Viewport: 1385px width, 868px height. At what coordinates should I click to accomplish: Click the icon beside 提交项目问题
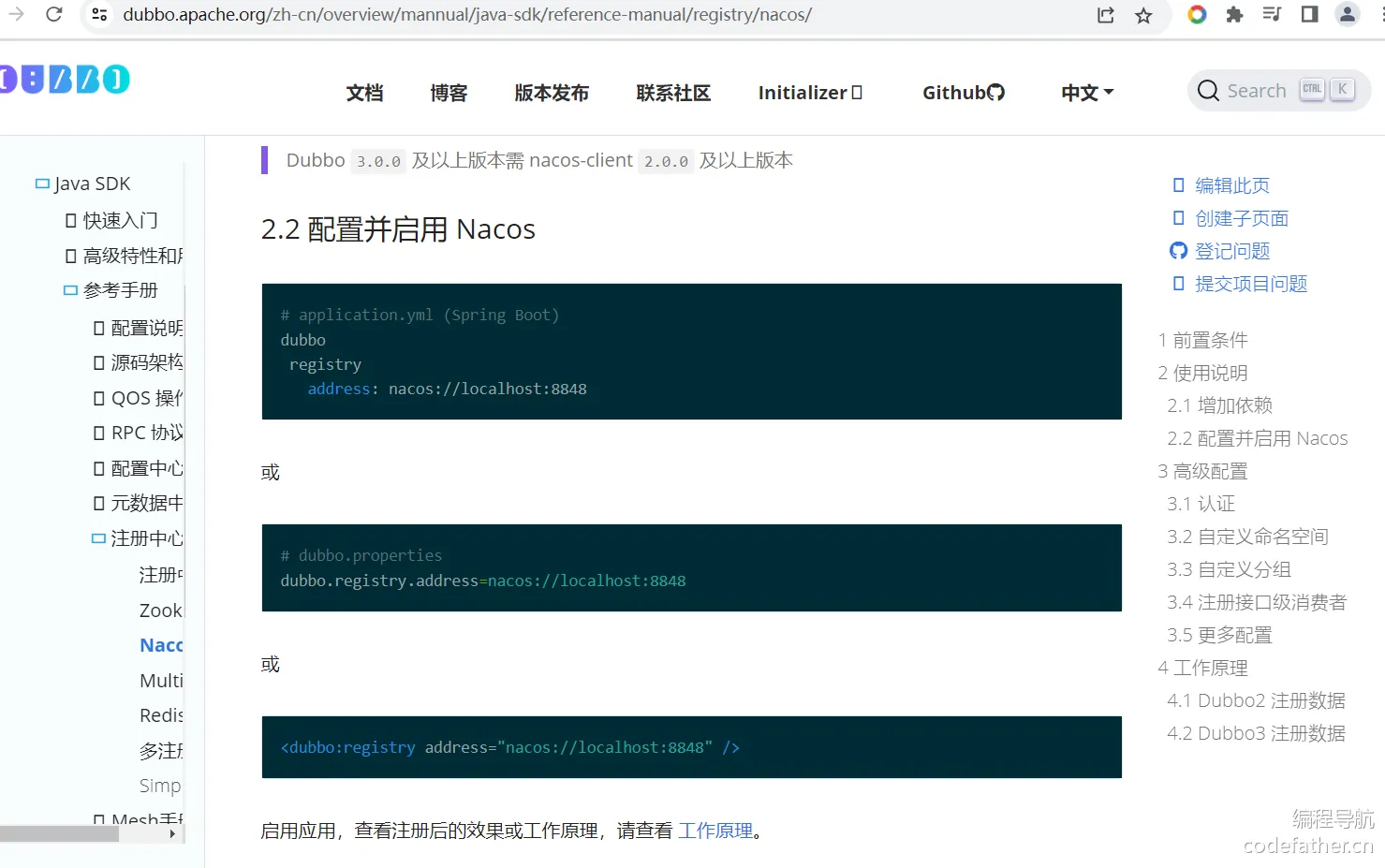(x=1179, y=284)
